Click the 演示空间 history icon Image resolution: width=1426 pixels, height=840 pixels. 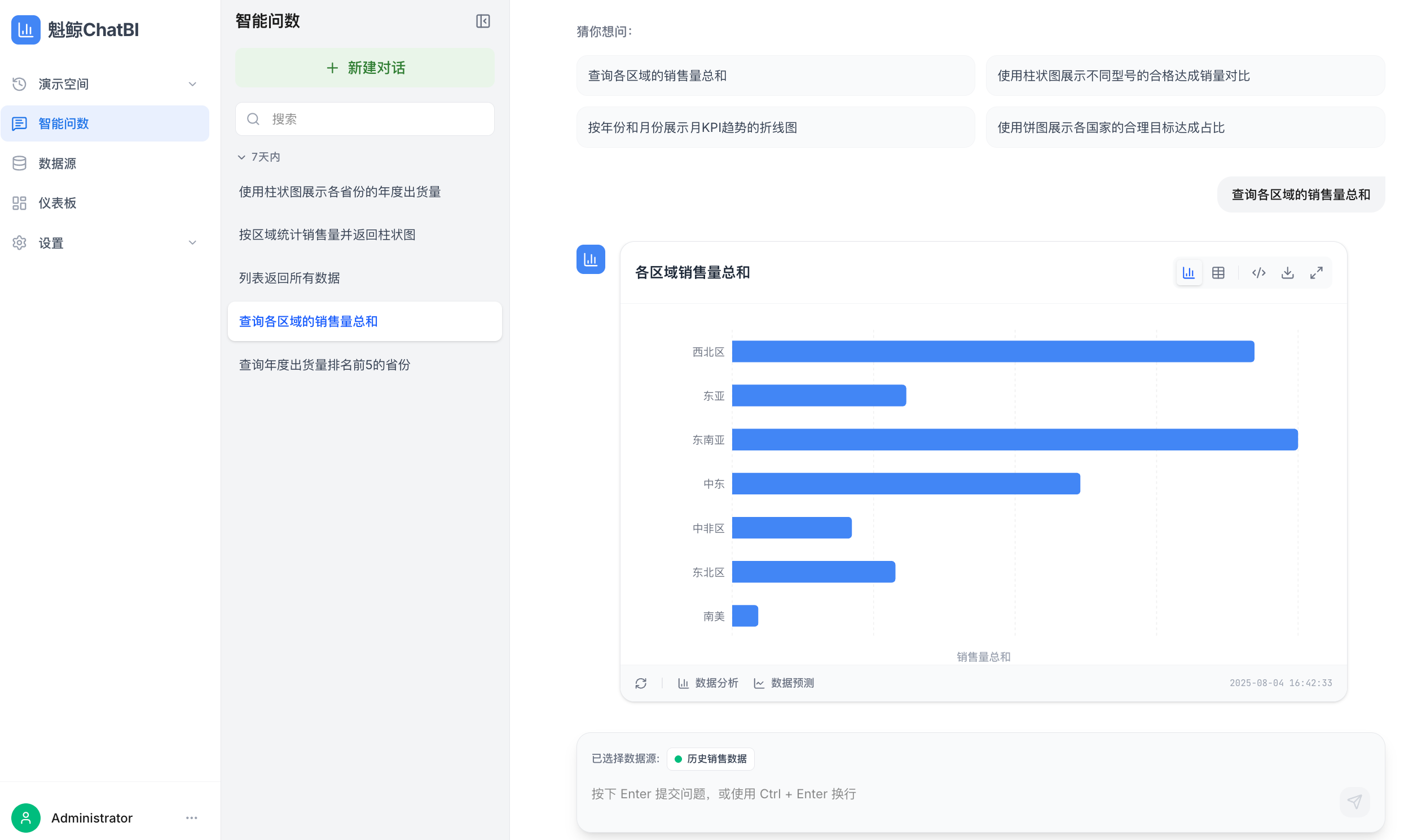coord(20,84)
